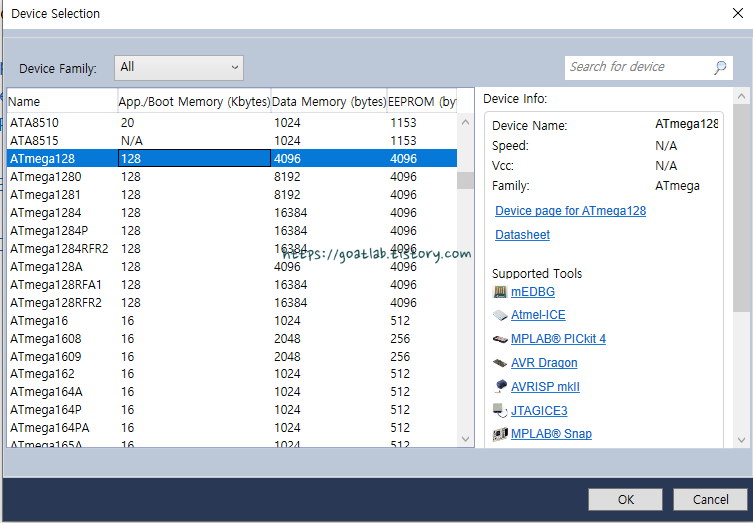Select the ATmega128A device row
Screen dimensions: 753x523
point(232,267)
